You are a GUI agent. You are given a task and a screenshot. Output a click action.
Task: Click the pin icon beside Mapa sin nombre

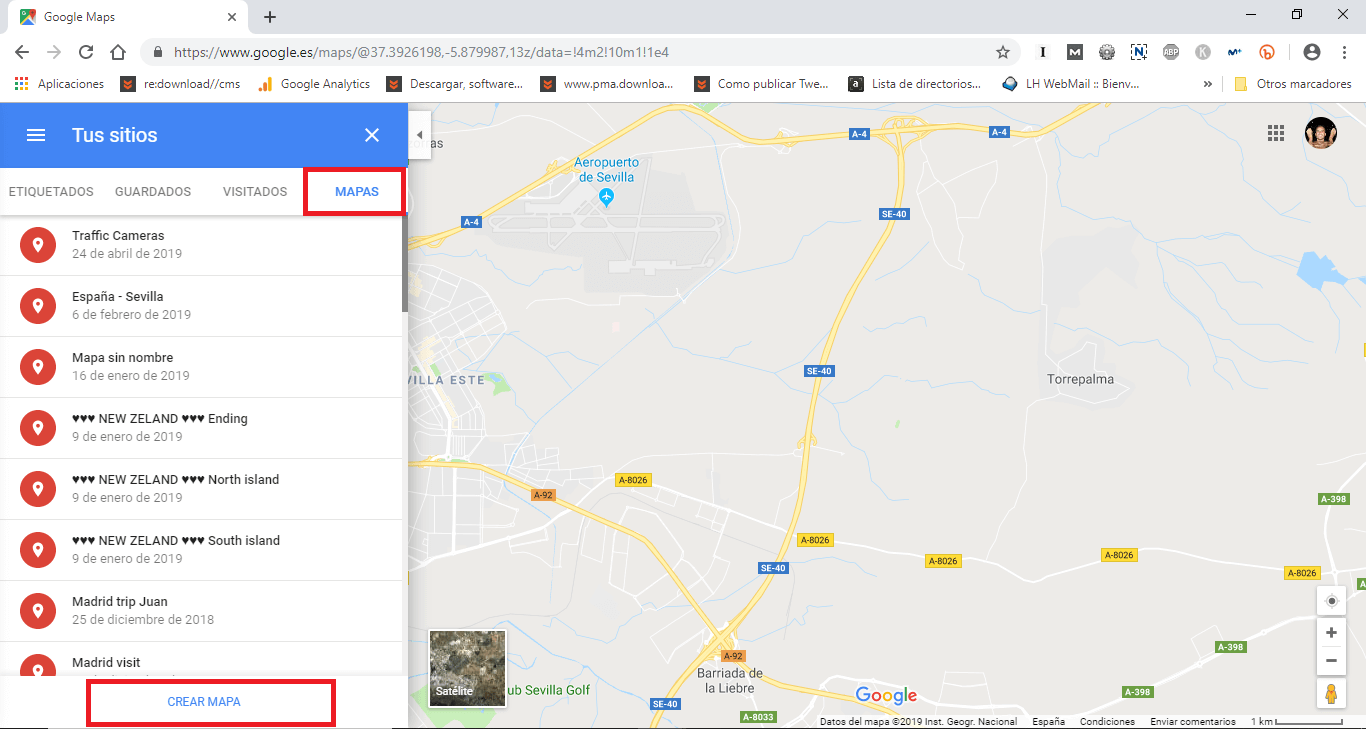pyautogui.click(x=38, y=367)
